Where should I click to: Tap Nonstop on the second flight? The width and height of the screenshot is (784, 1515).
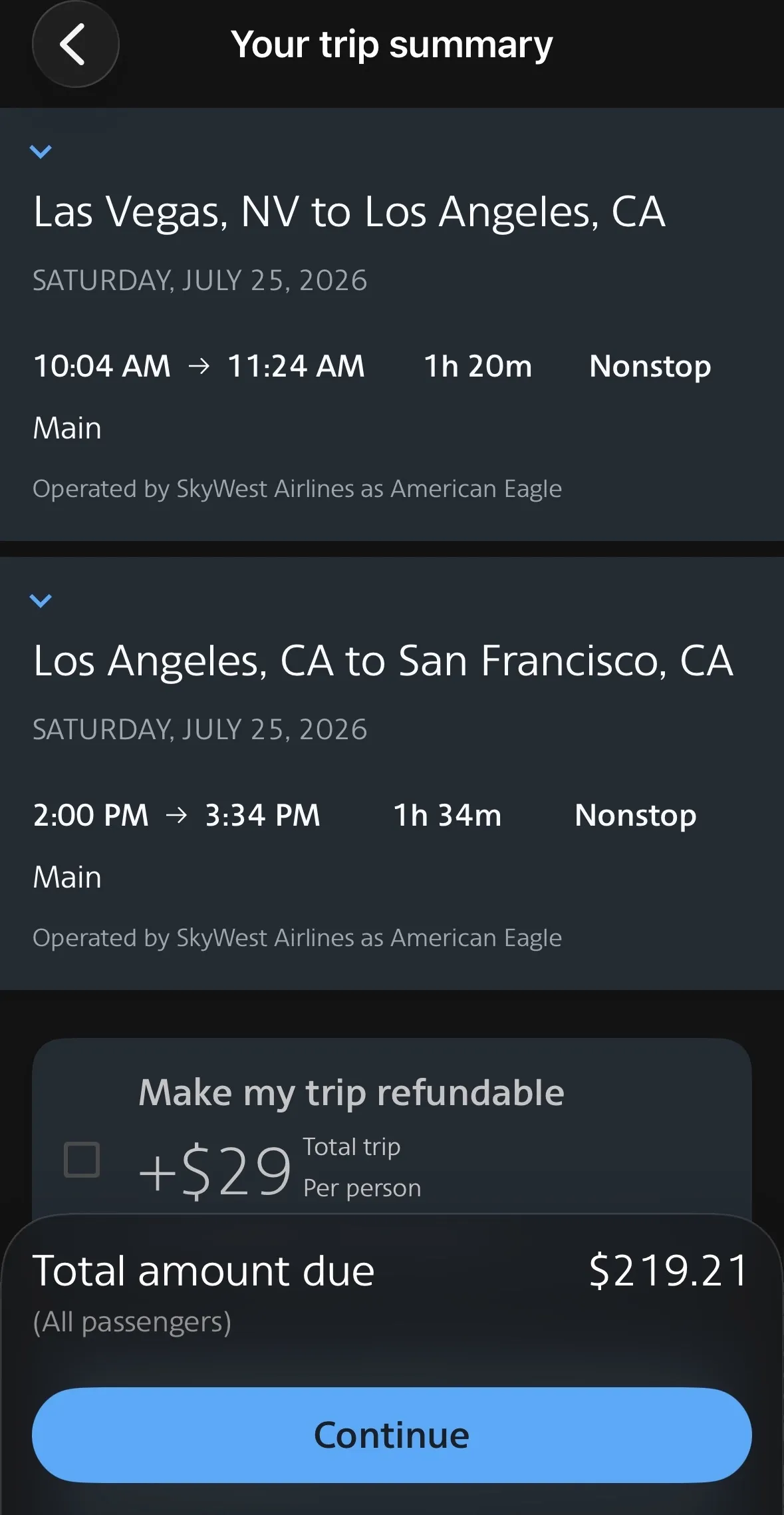coord(635,816)
